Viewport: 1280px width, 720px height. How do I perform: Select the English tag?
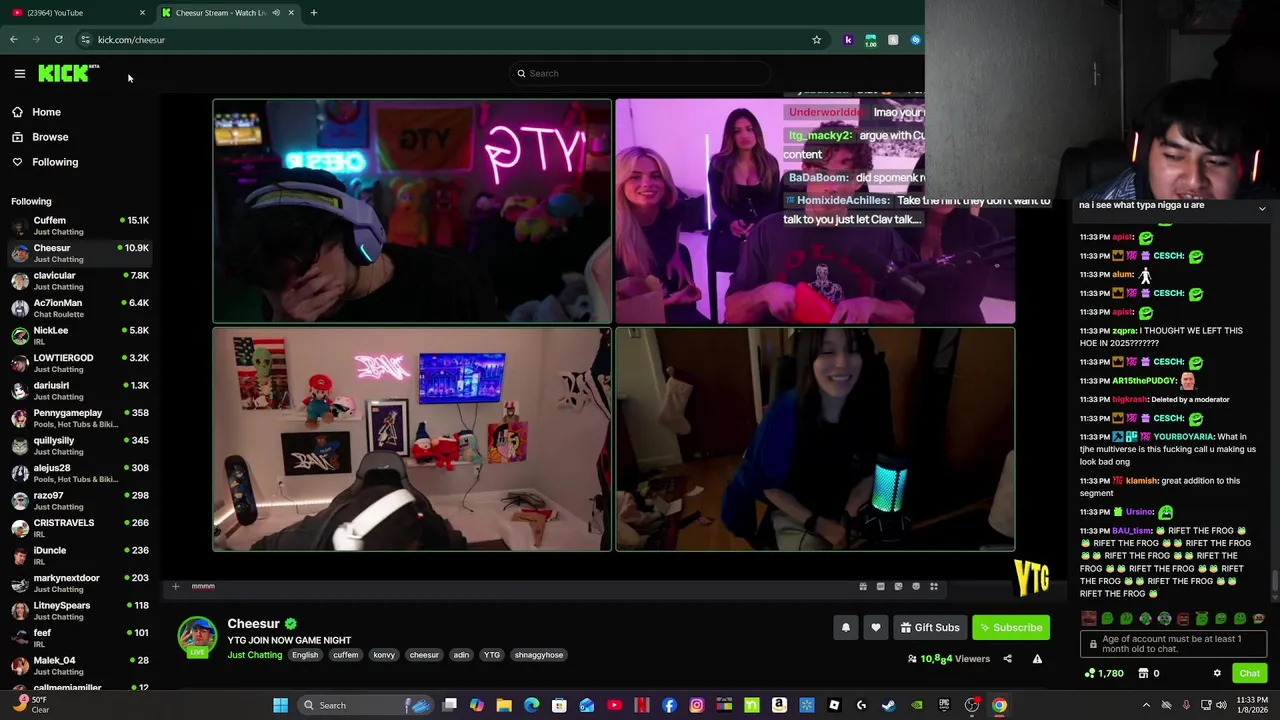pyautogui.click(x=305, y=655)
